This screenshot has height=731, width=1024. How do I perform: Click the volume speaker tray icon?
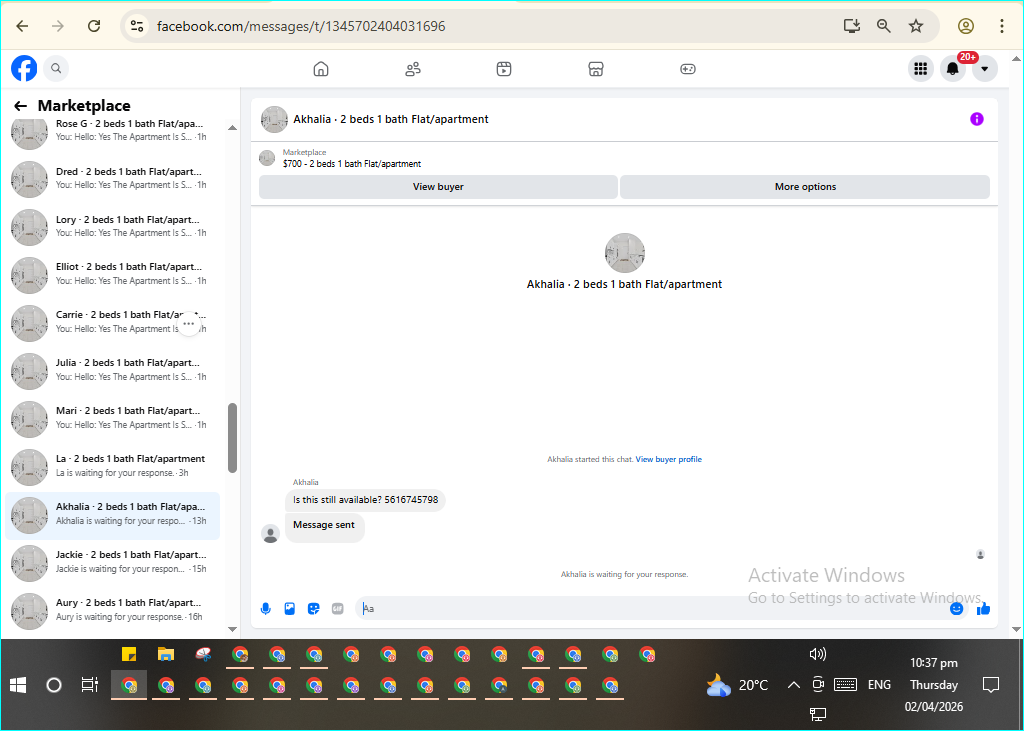click(x=818, y=654)
